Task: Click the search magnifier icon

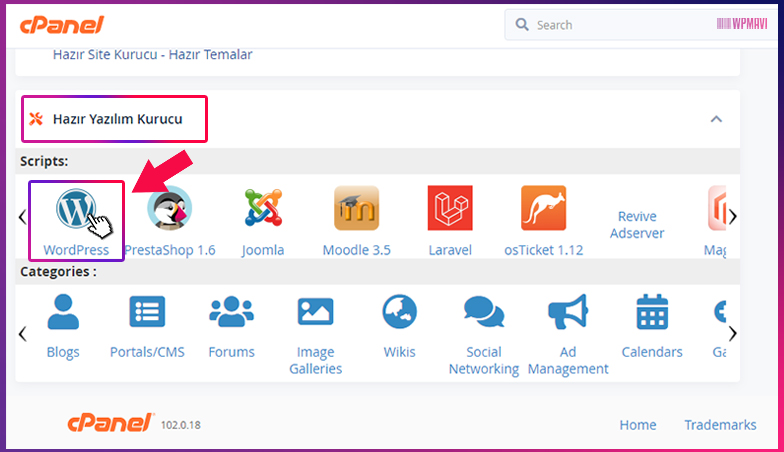Action: click(522, 24)
